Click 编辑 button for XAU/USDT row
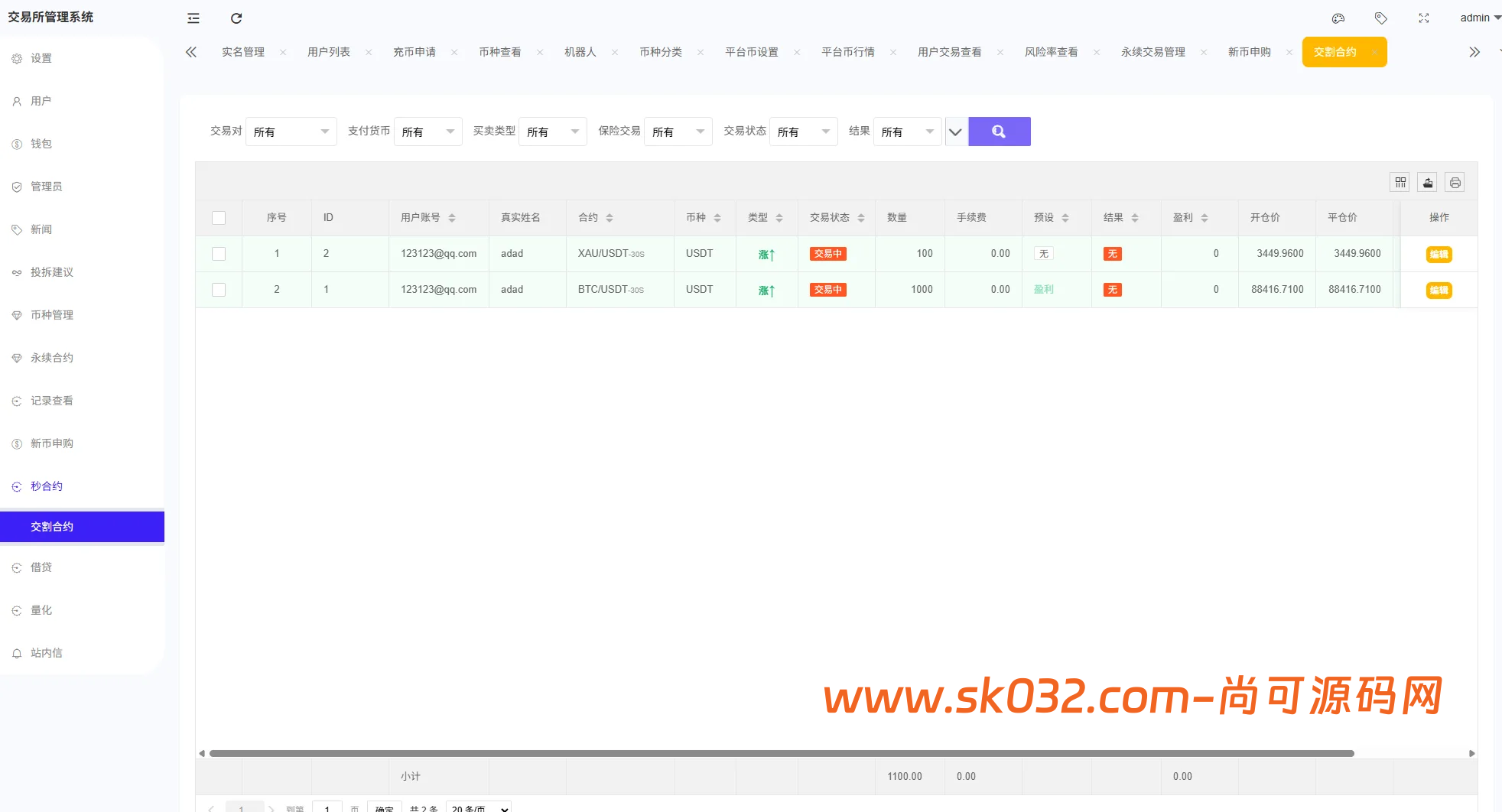The height and width of the screenshot is (812, 1502). (x=1439, y=255)
